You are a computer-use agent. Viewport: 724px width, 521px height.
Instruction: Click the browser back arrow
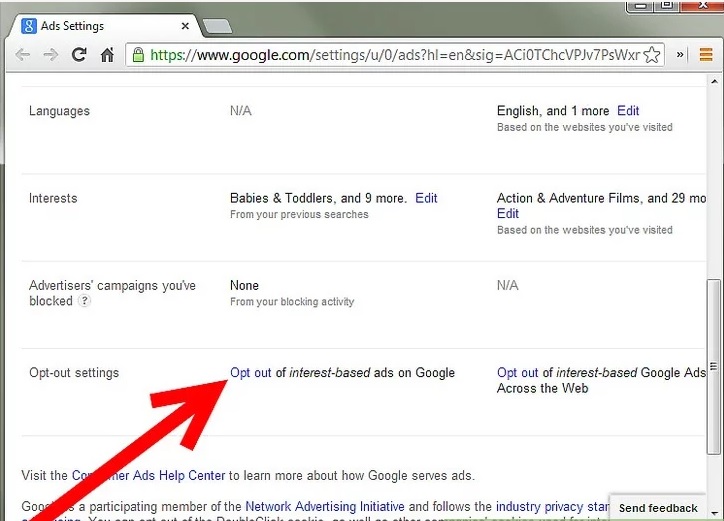coord(23,55)
